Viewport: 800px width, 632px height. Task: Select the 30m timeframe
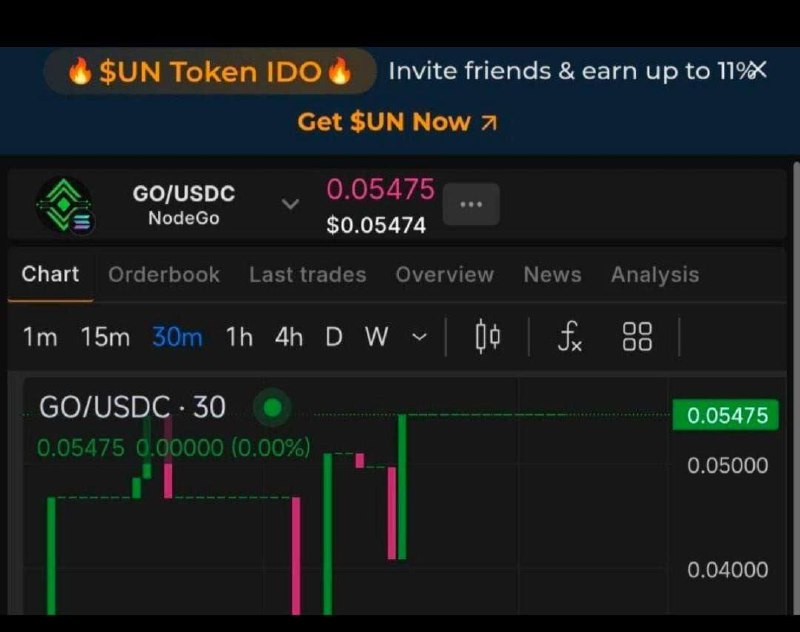[178, 337]
